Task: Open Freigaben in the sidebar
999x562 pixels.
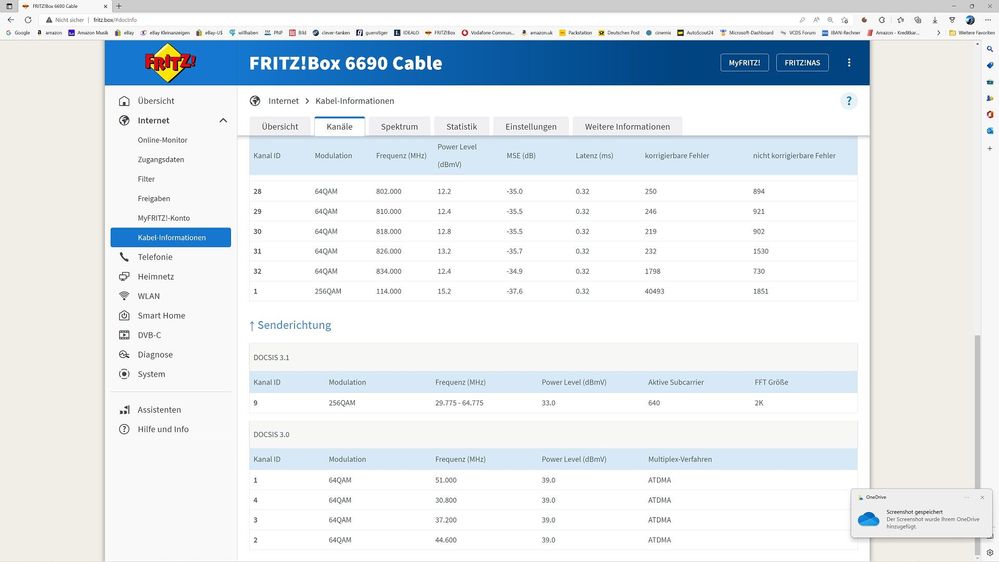Action: [154, 198]
